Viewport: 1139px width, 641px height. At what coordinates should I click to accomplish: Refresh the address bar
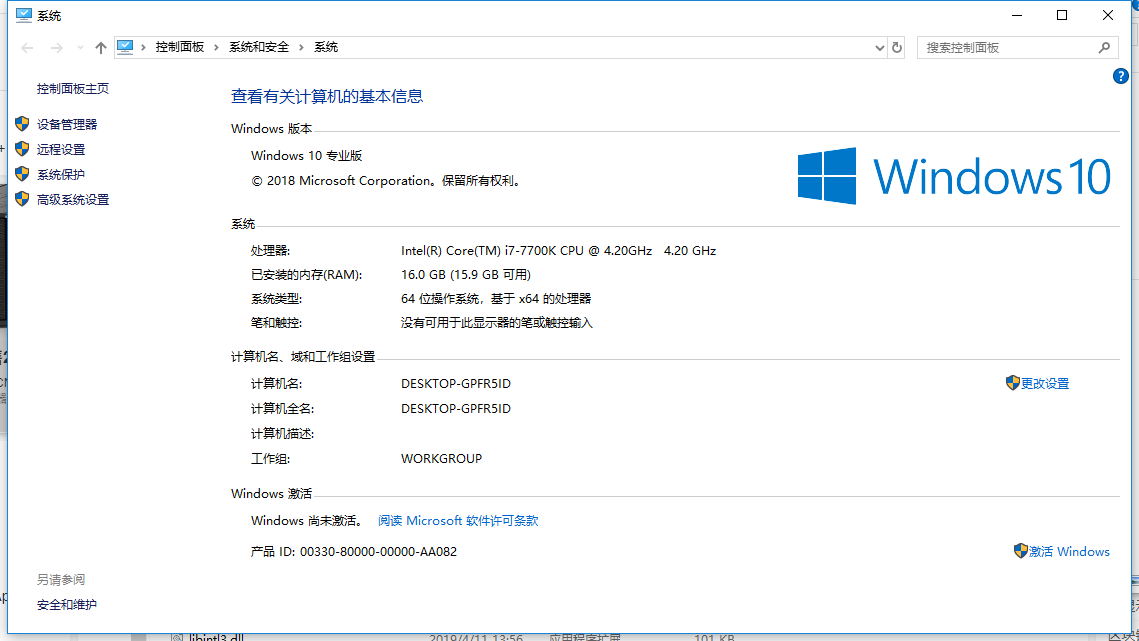pyautogui.click(x=896, y=47)
